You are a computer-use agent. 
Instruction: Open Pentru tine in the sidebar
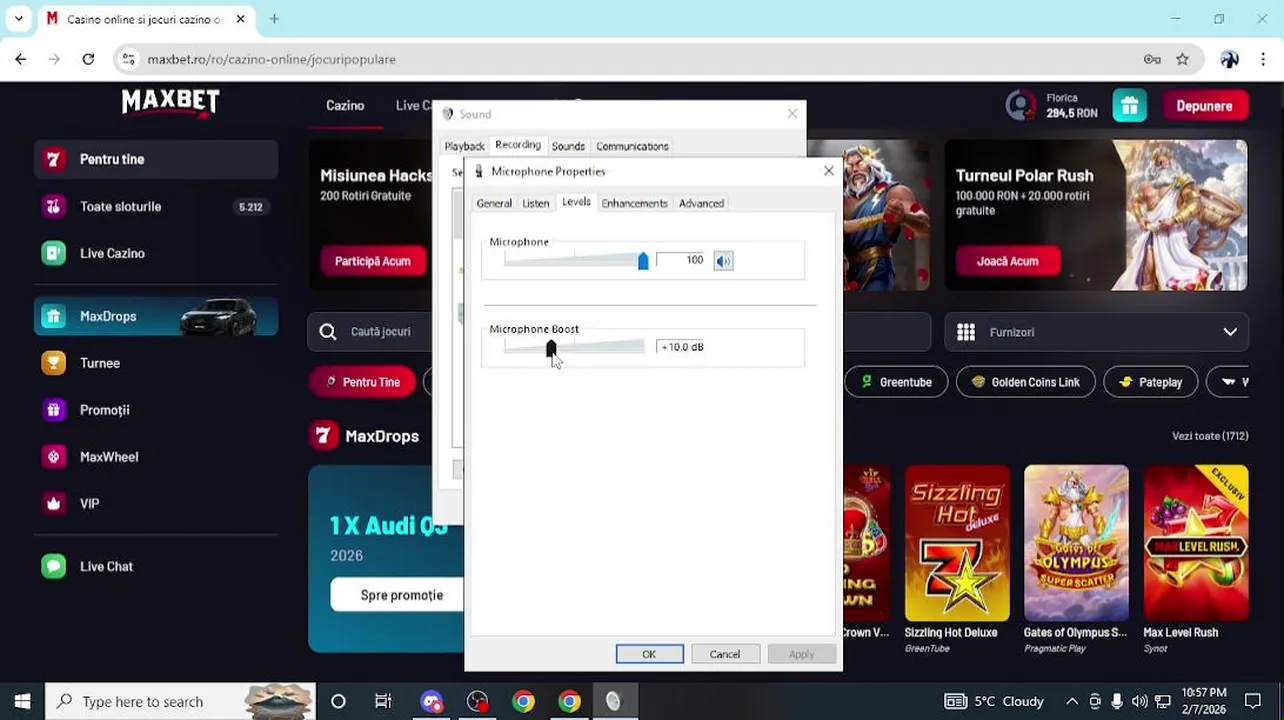click(x=156, y=159)
